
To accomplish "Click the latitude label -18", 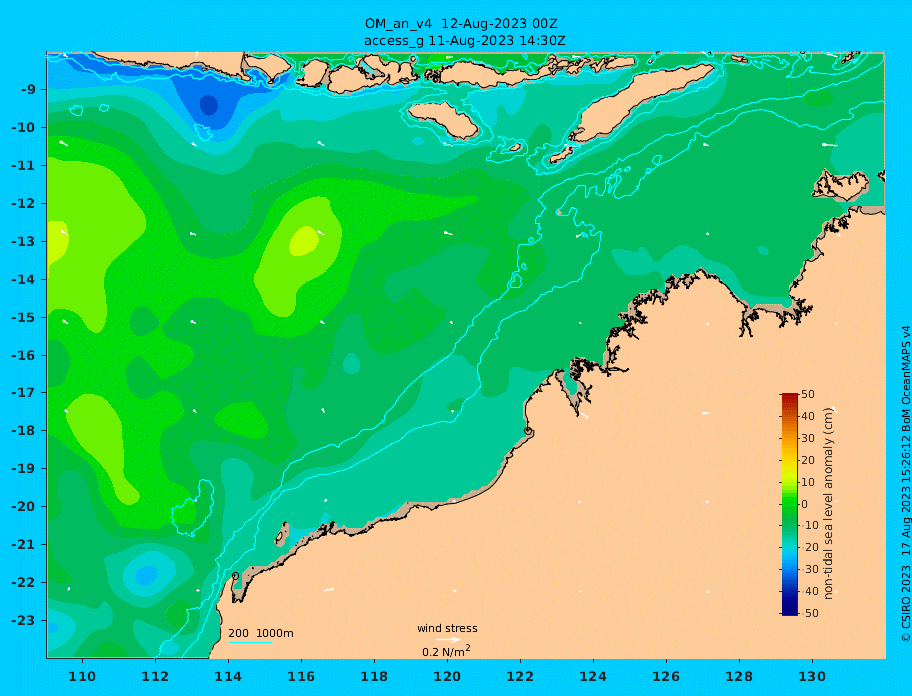I will click(x=24, y=430).
